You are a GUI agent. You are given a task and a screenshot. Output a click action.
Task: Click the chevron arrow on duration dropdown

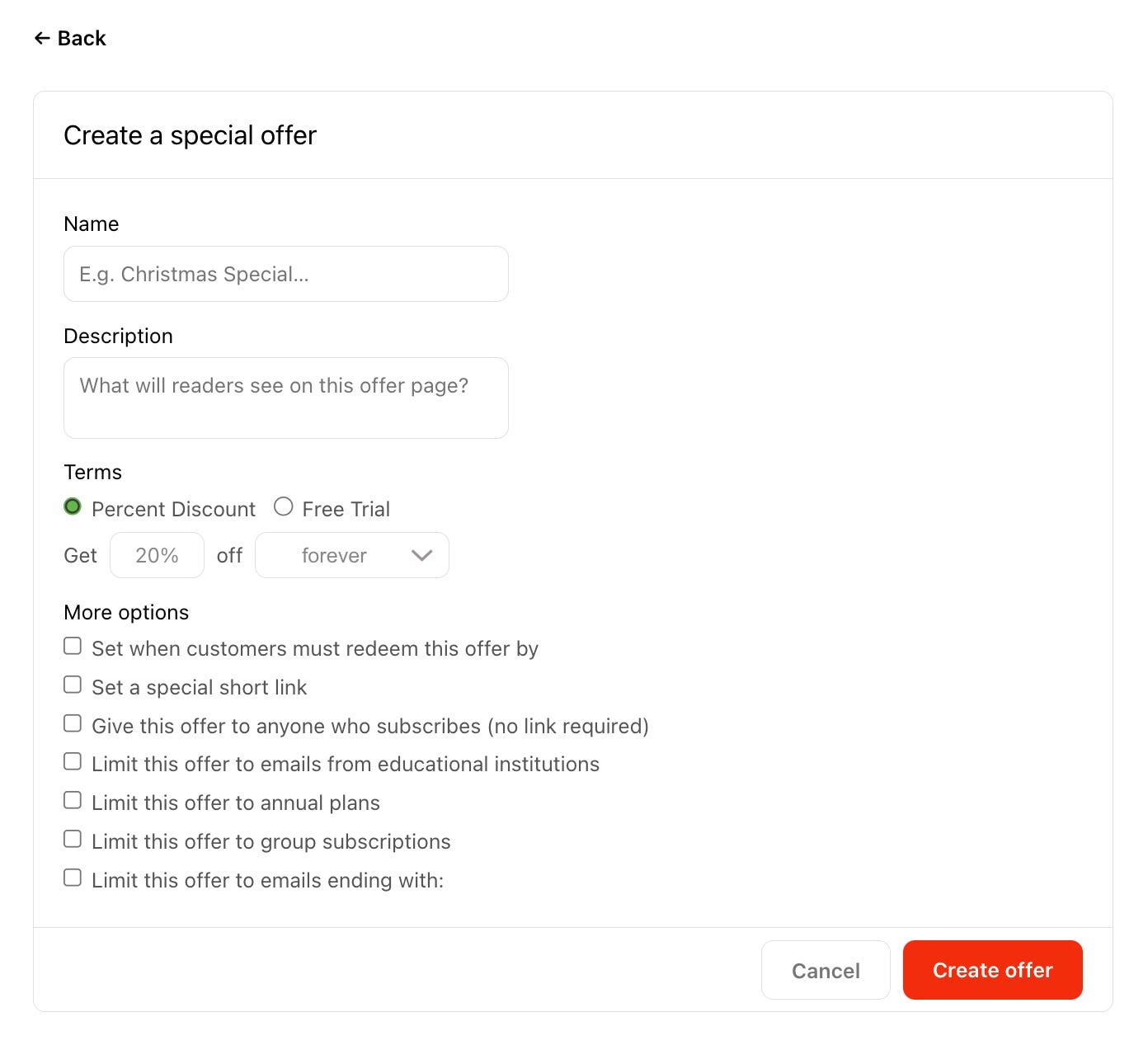click(x=421, y=555)
